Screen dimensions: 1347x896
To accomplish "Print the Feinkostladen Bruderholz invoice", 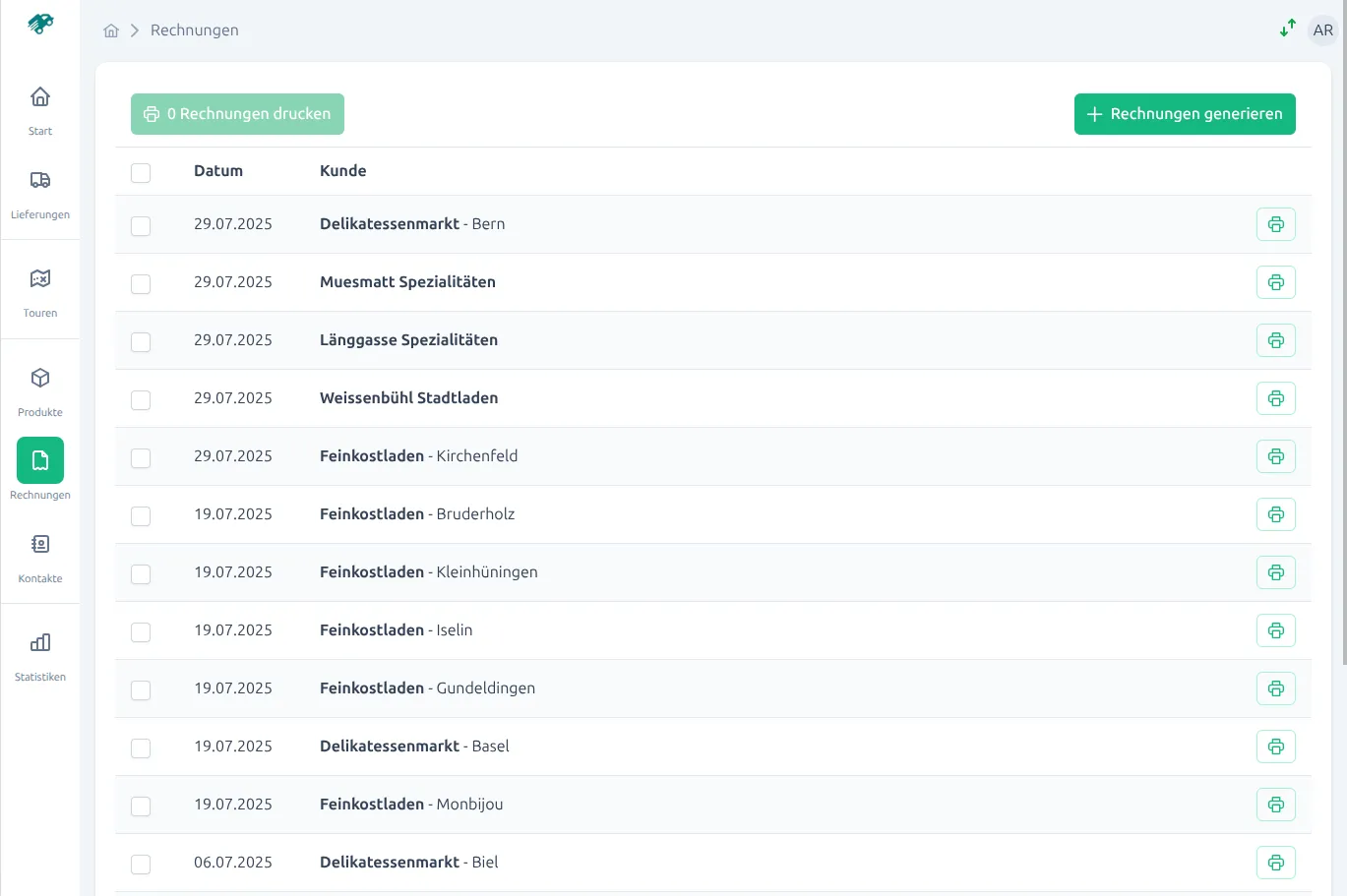I will pyautogui.click(x=1275, y=514).
